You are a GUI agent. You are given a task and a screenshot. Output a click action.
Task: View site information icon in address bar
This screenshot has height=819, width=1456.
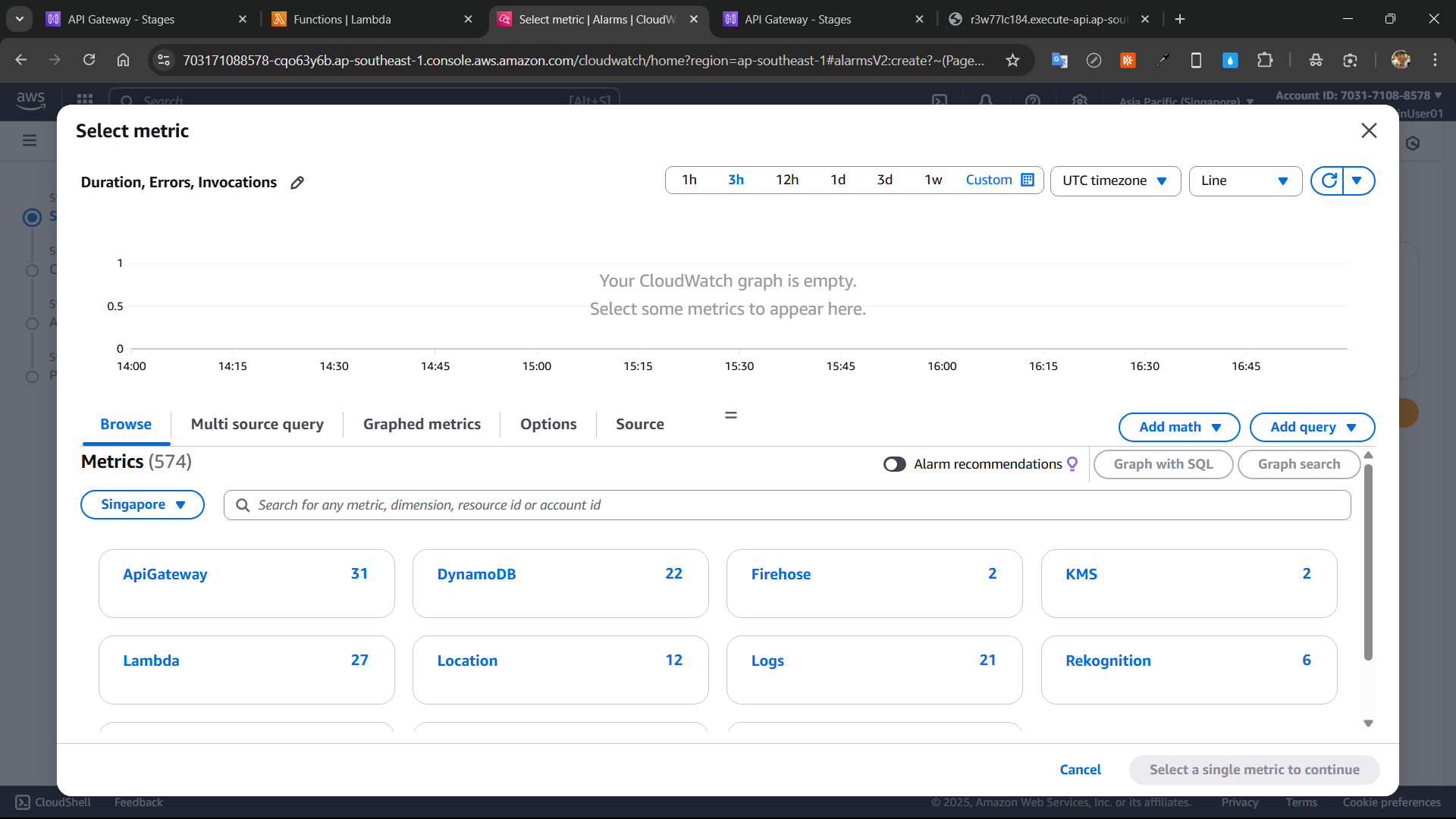tap(164, 60)
